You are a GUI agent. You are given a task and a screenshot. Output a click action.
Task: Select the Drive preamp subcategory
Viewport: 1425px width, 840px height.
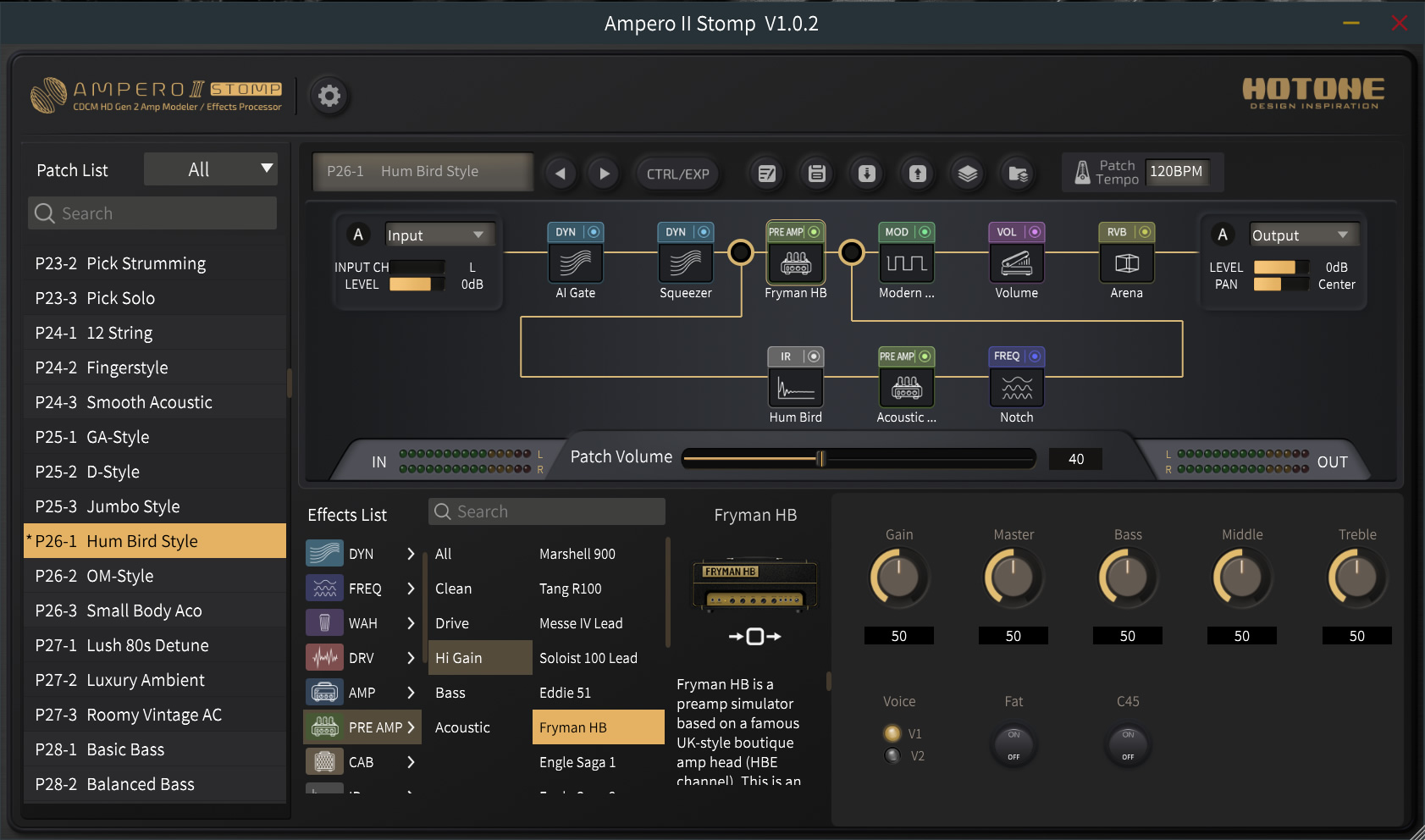[480, 623]
